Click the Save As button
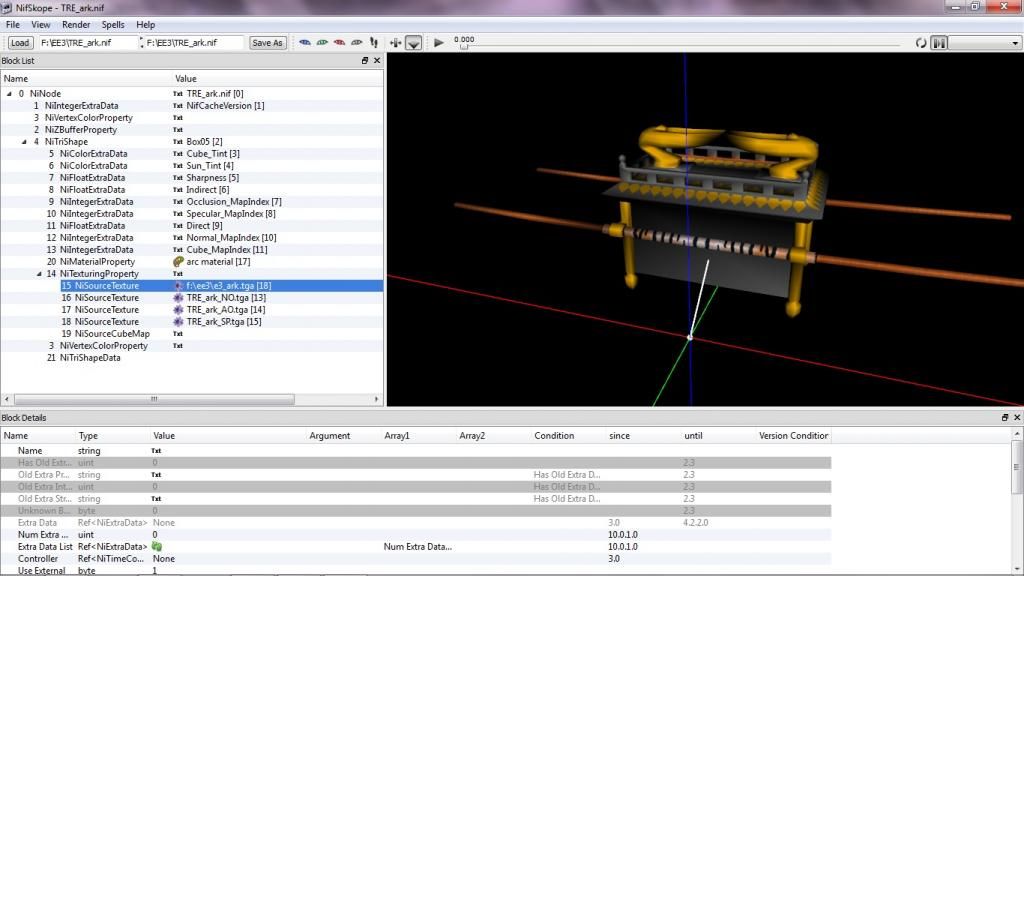Screen dimensions: 1024x899 [x=267, y=43]
